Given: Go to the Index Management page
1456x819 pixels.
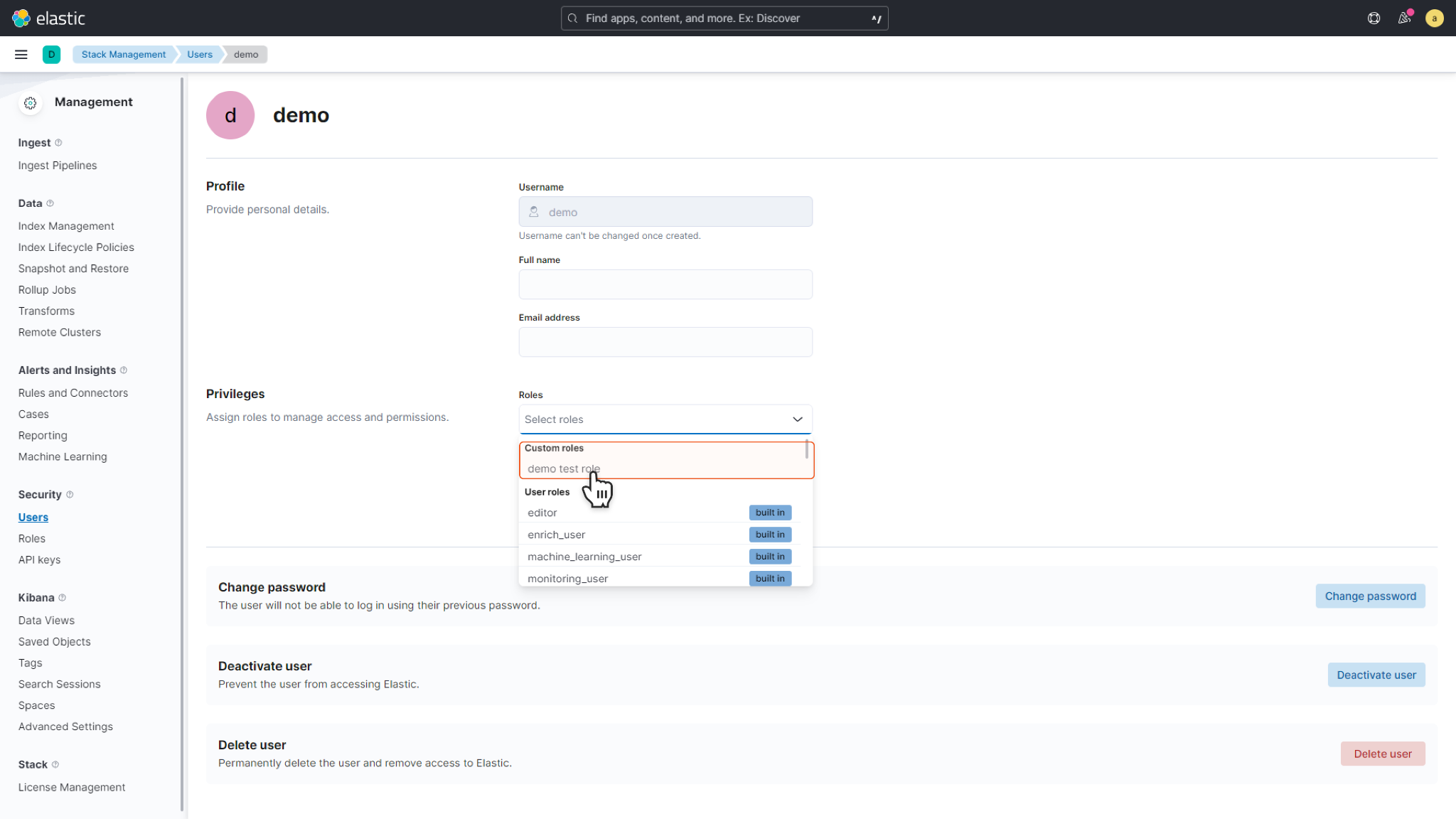Looking at the screenshot, I should click(x=66, y=226).
